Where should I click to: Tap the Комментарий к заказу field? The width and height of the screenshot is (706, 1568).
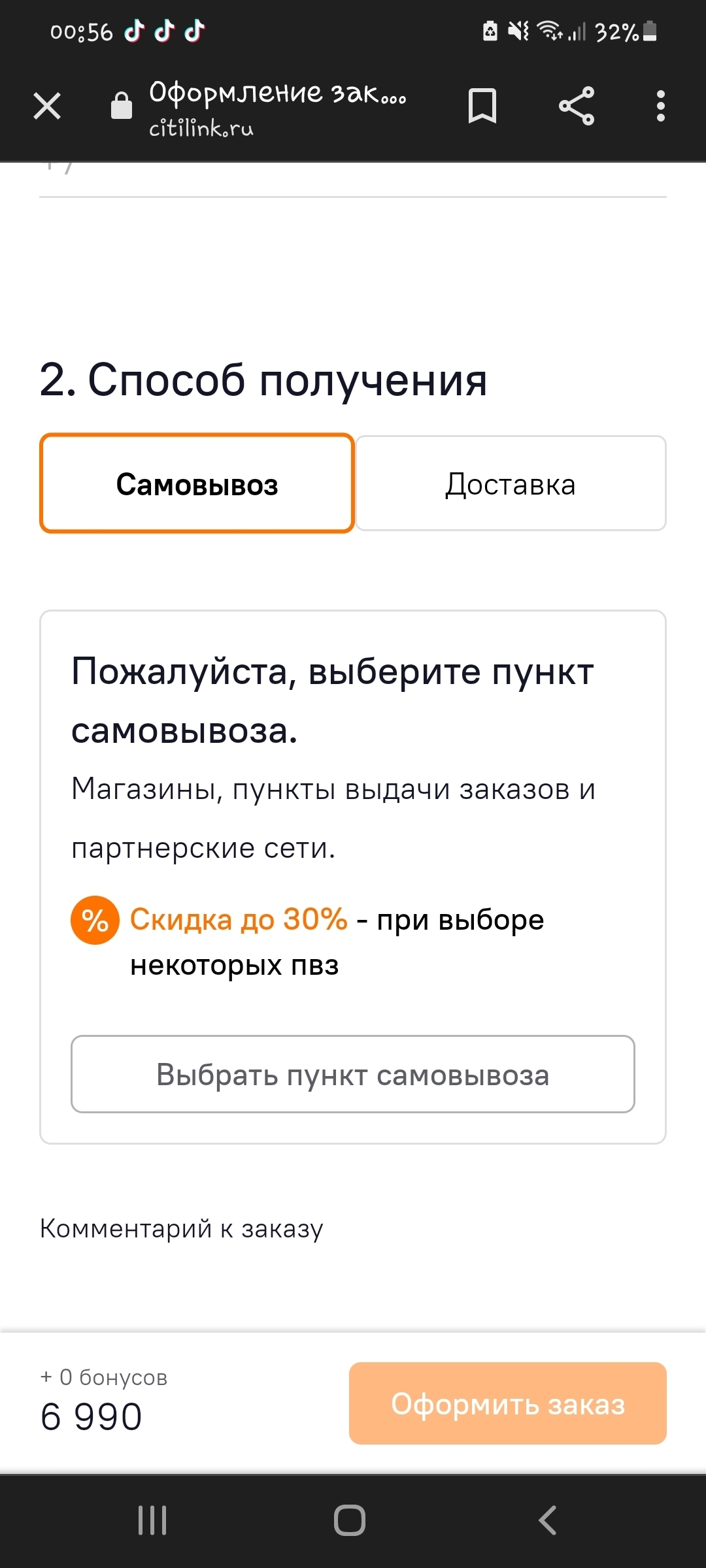(x=182, y=1228)
